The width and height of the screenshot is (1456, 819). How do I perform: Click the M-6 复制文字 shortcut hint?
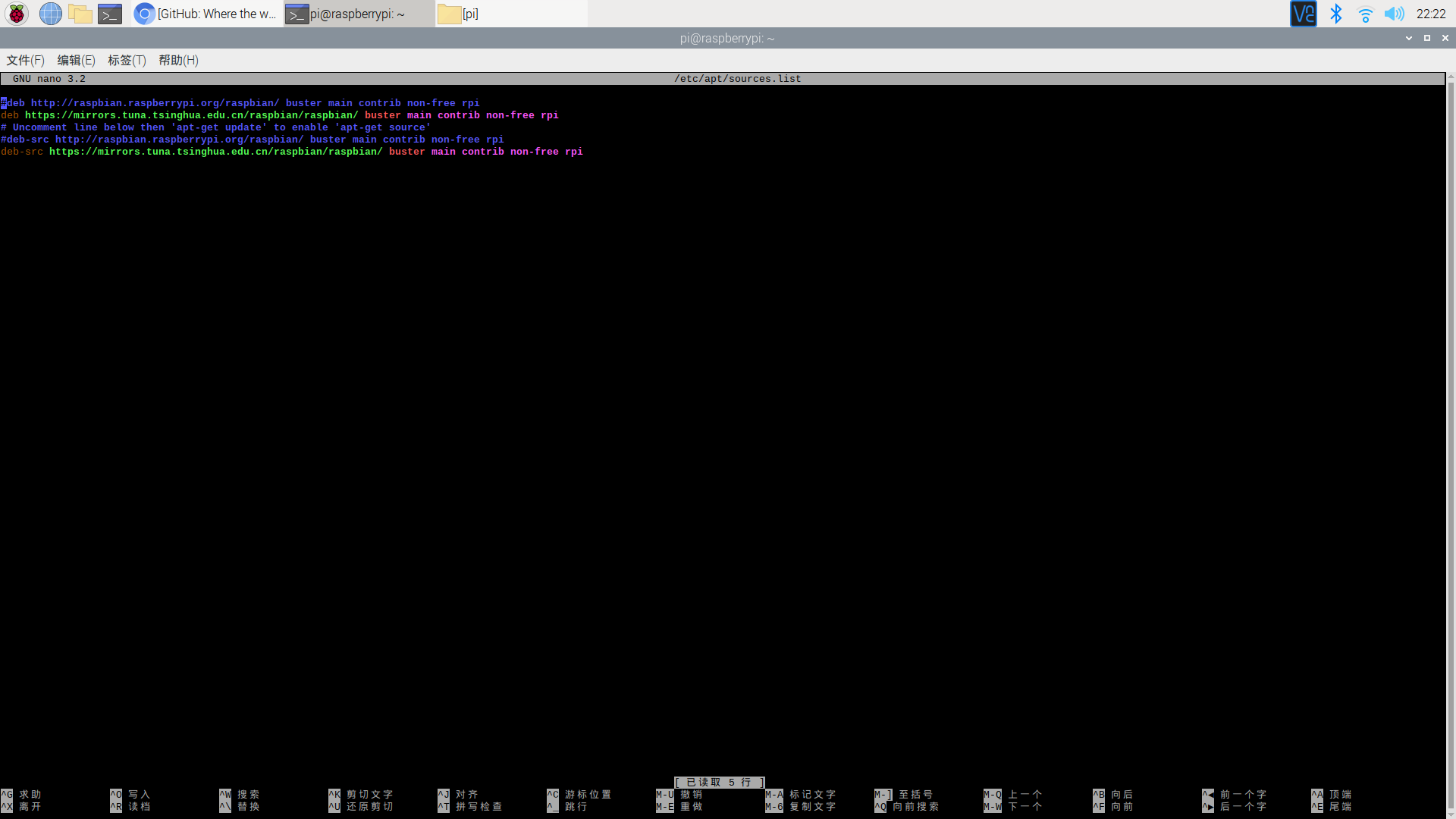click(x=801, y=807)
